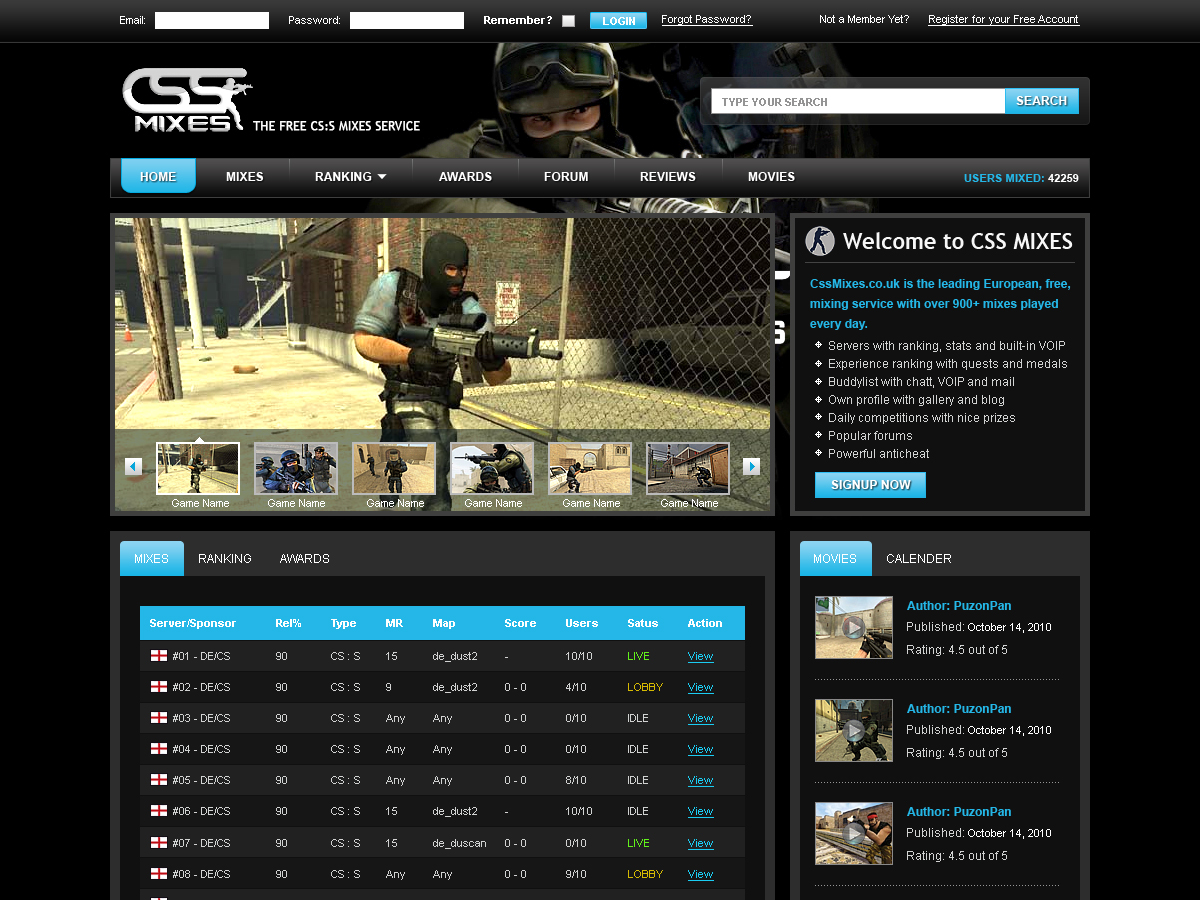View server #06 details
Image resolution: width=1200 pixels, height=900 pixels.
click(700, 812)
